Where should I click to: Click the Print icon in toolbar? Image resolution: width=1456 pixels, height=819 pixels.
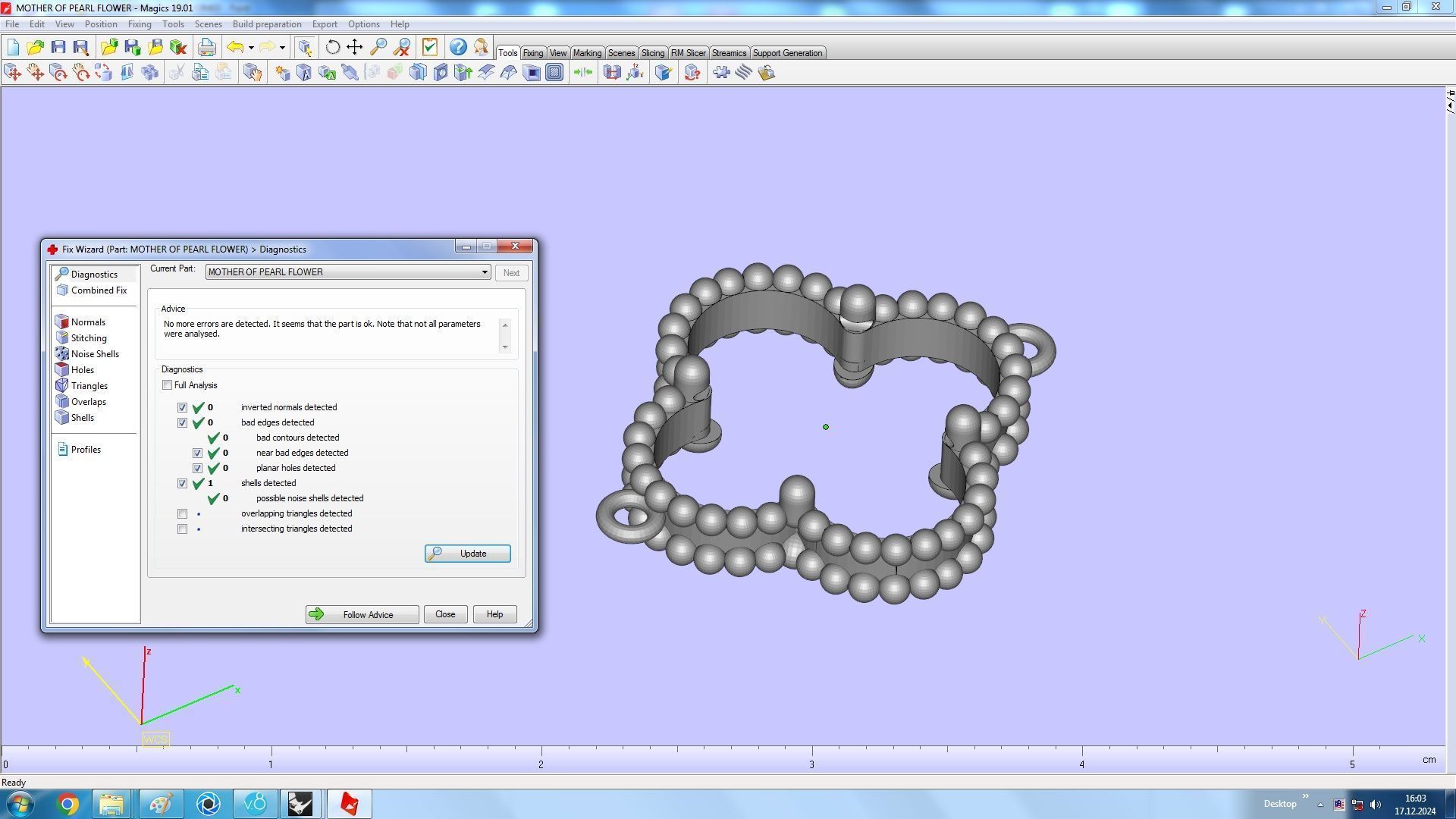(x=206, y=48)
